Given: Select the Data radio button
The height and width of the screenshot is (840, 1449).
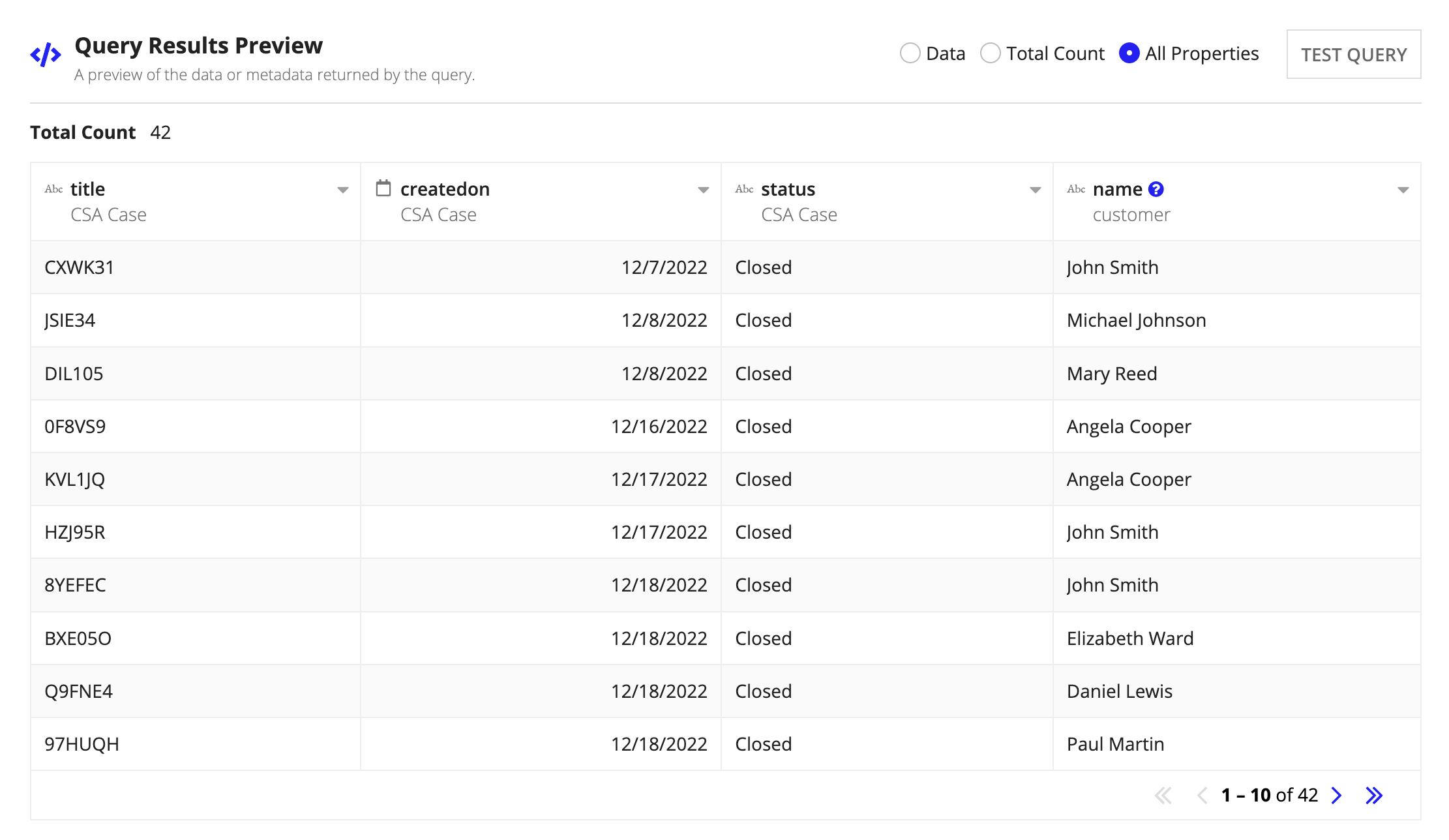Looking at the screenshot, I should pos(909,54).
